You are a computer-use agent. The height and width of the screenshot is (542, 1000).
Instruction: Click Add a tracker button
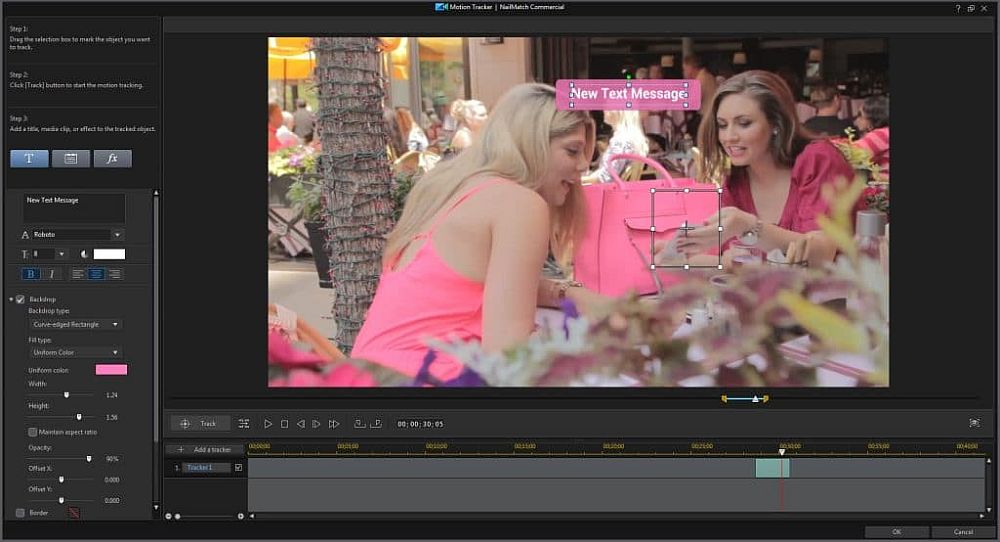click(205, 450)
